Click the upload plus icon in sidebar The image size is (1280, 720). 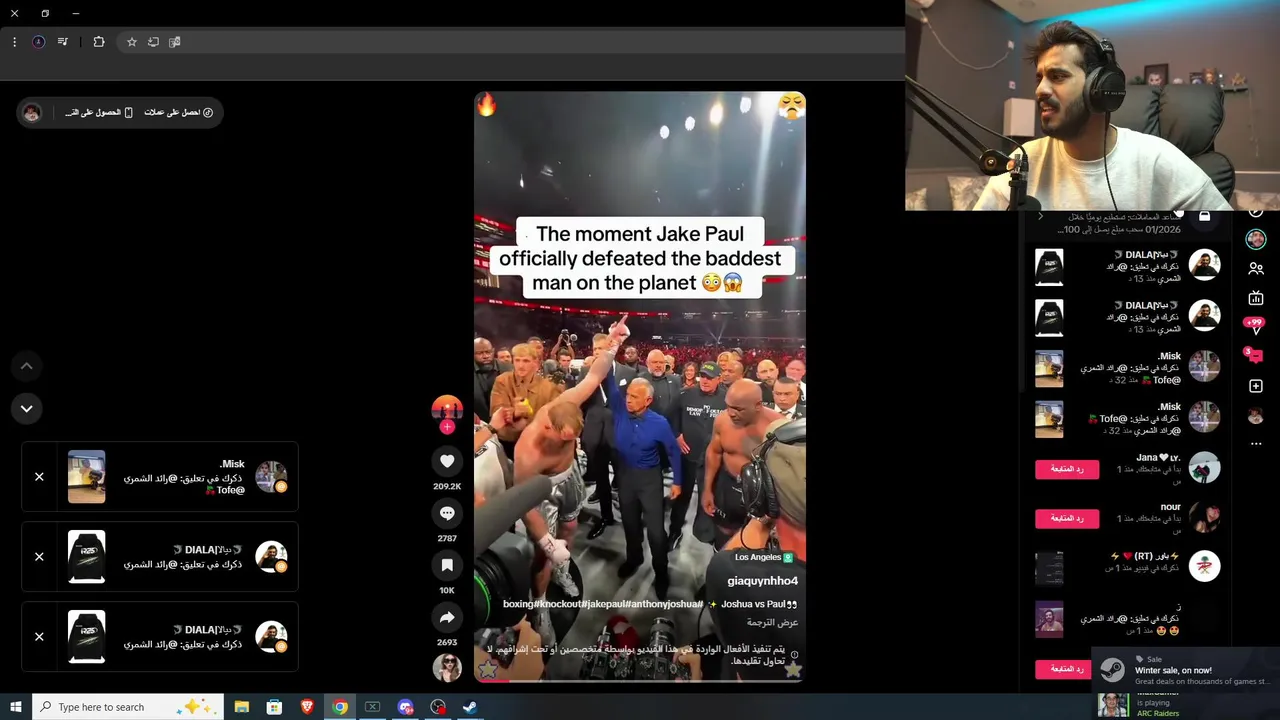(x=1256, y=386)
